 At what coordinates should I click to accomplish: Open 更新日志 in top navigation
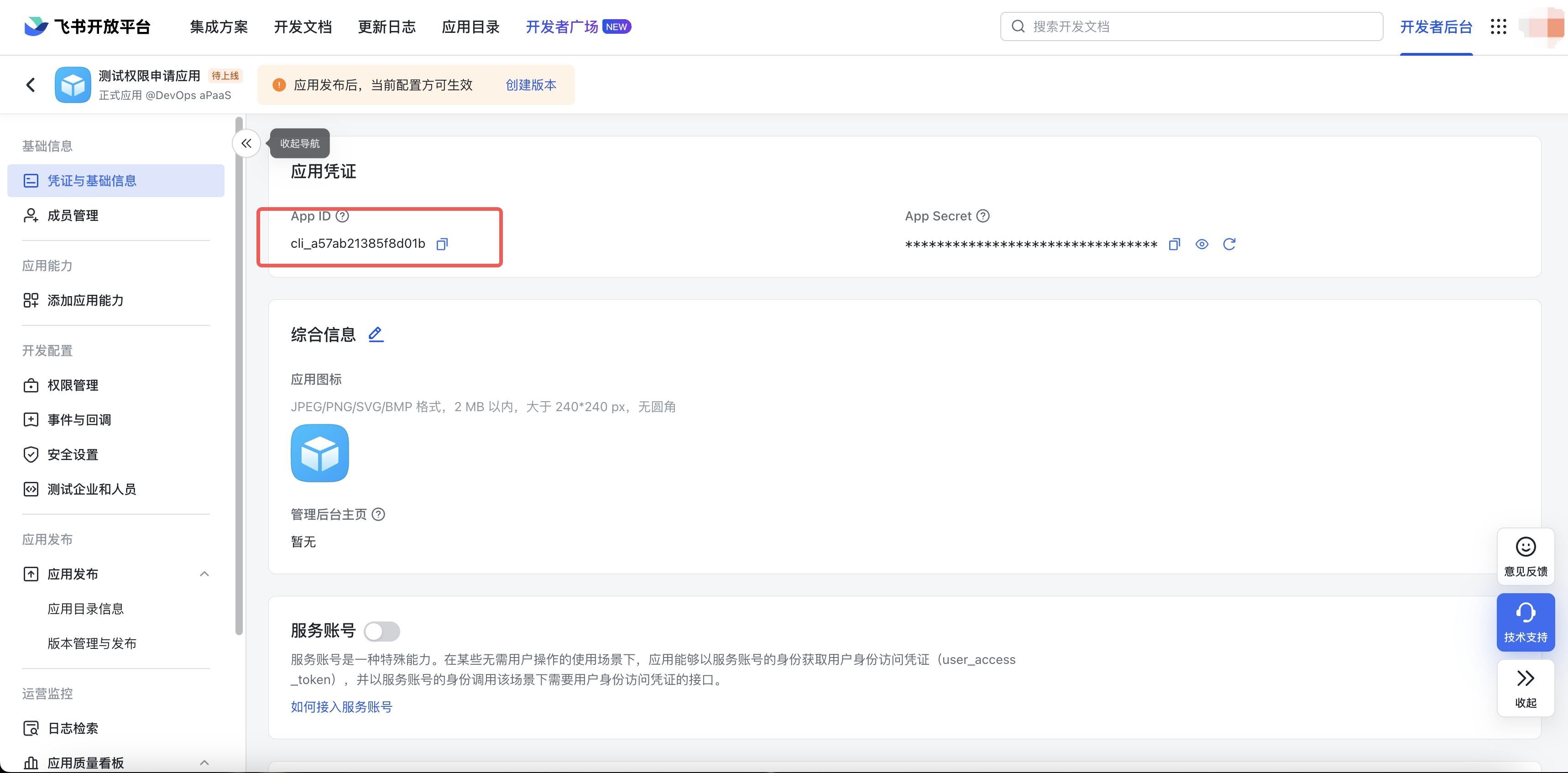(x=387, y=27)
